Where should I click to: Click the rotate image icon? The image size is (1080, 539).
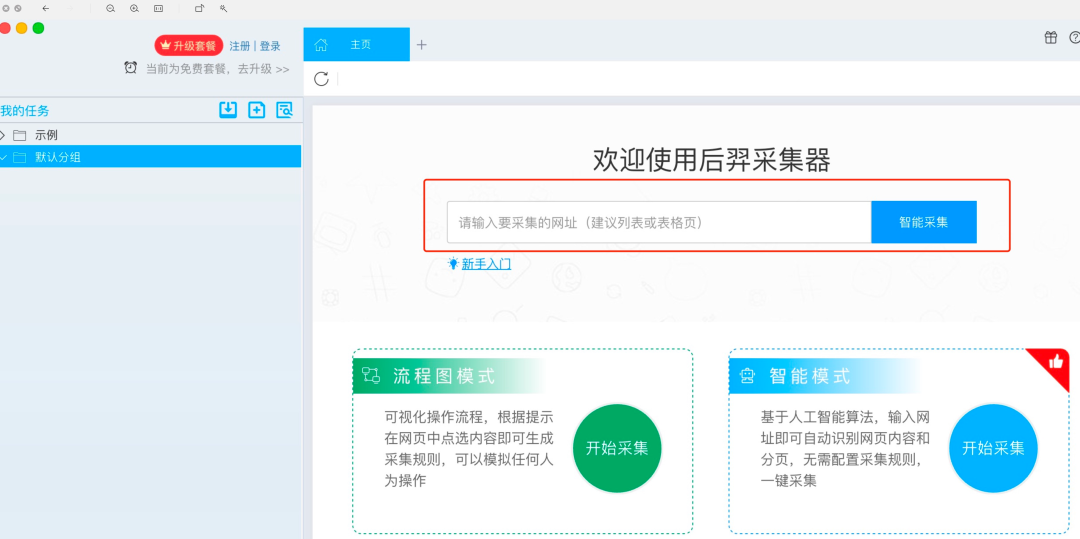(x=200, y=8)
